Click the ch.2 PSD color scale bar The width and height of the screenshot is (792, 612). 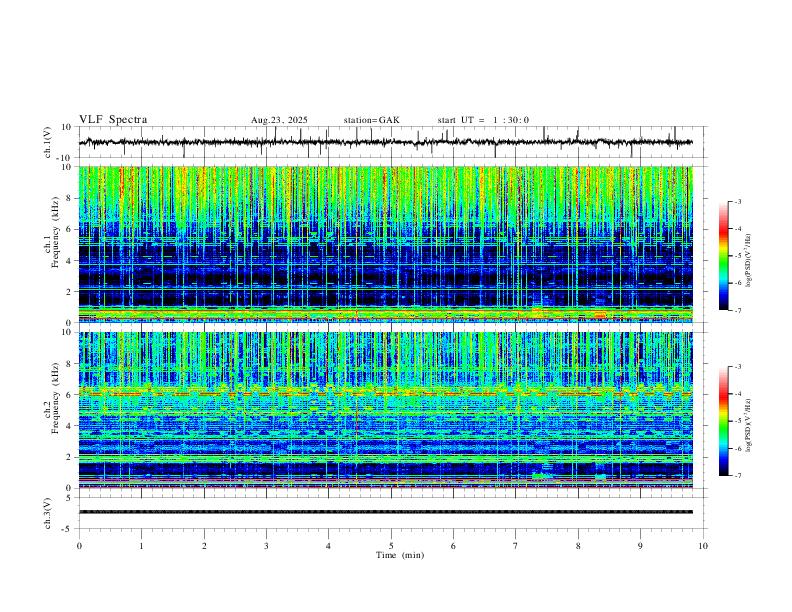723,421
